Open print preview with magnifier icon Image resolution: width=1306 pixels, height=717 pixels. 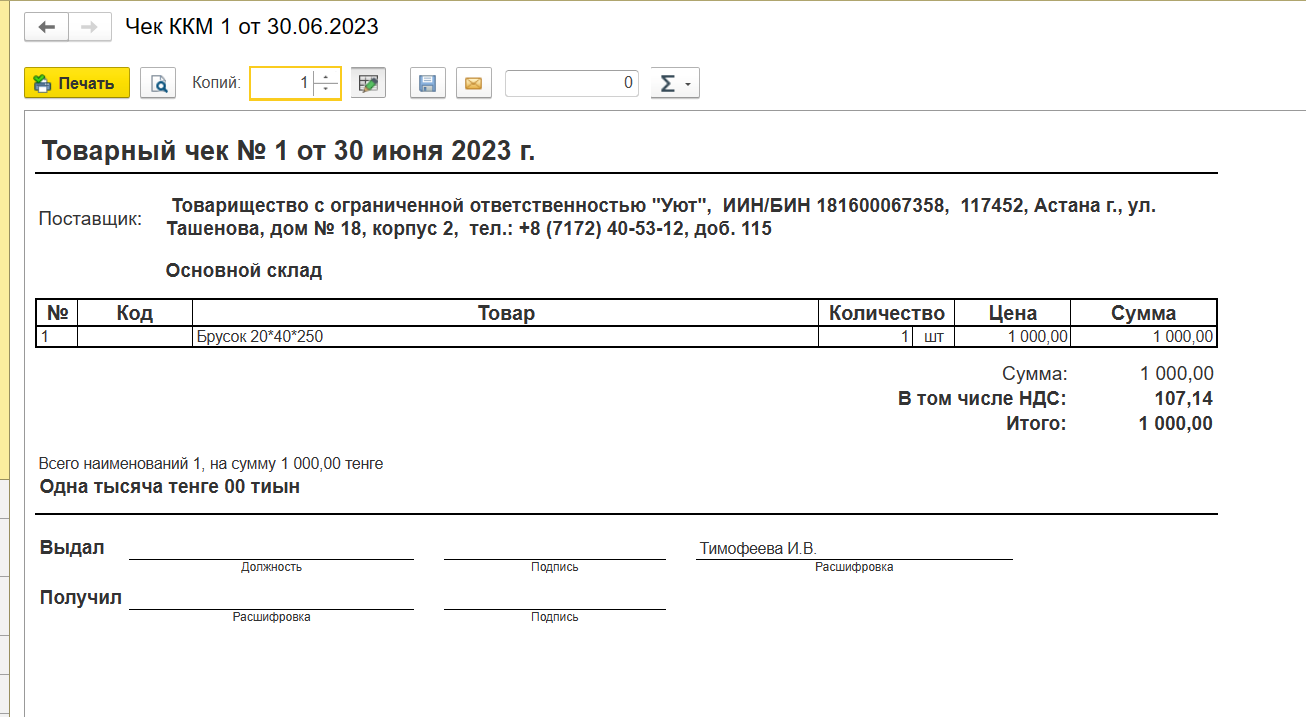click(158, 84)
